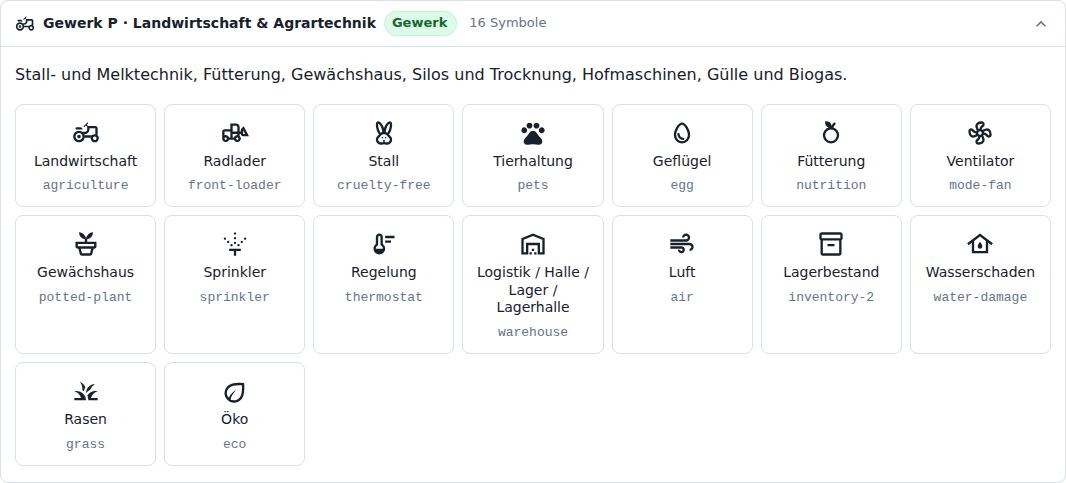Click the 'mode-fan' code label
The image size is (1066, 483).
point(980,185)
